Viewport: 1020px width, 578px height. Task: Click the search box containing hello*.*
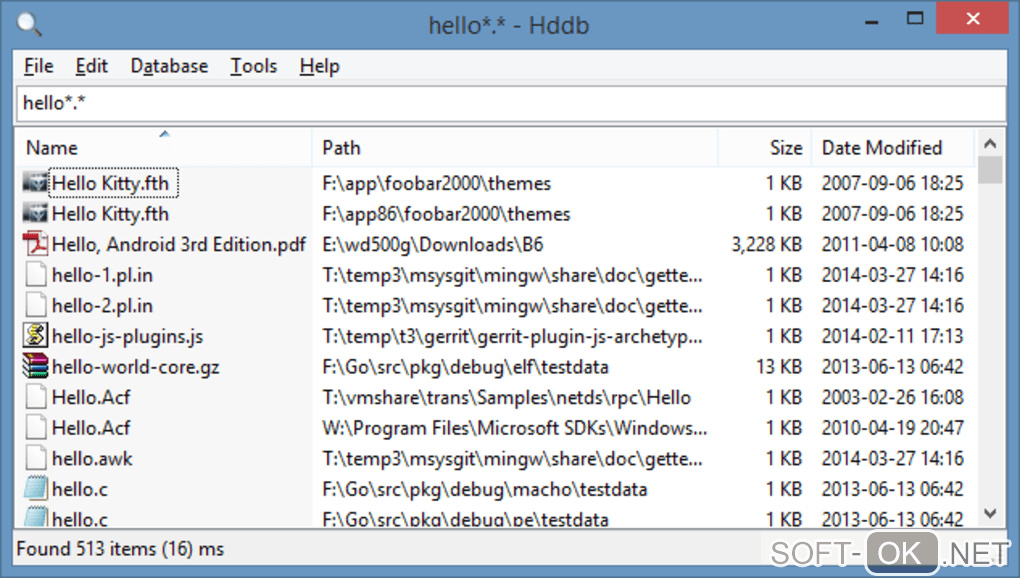click(x=510, y=103)
